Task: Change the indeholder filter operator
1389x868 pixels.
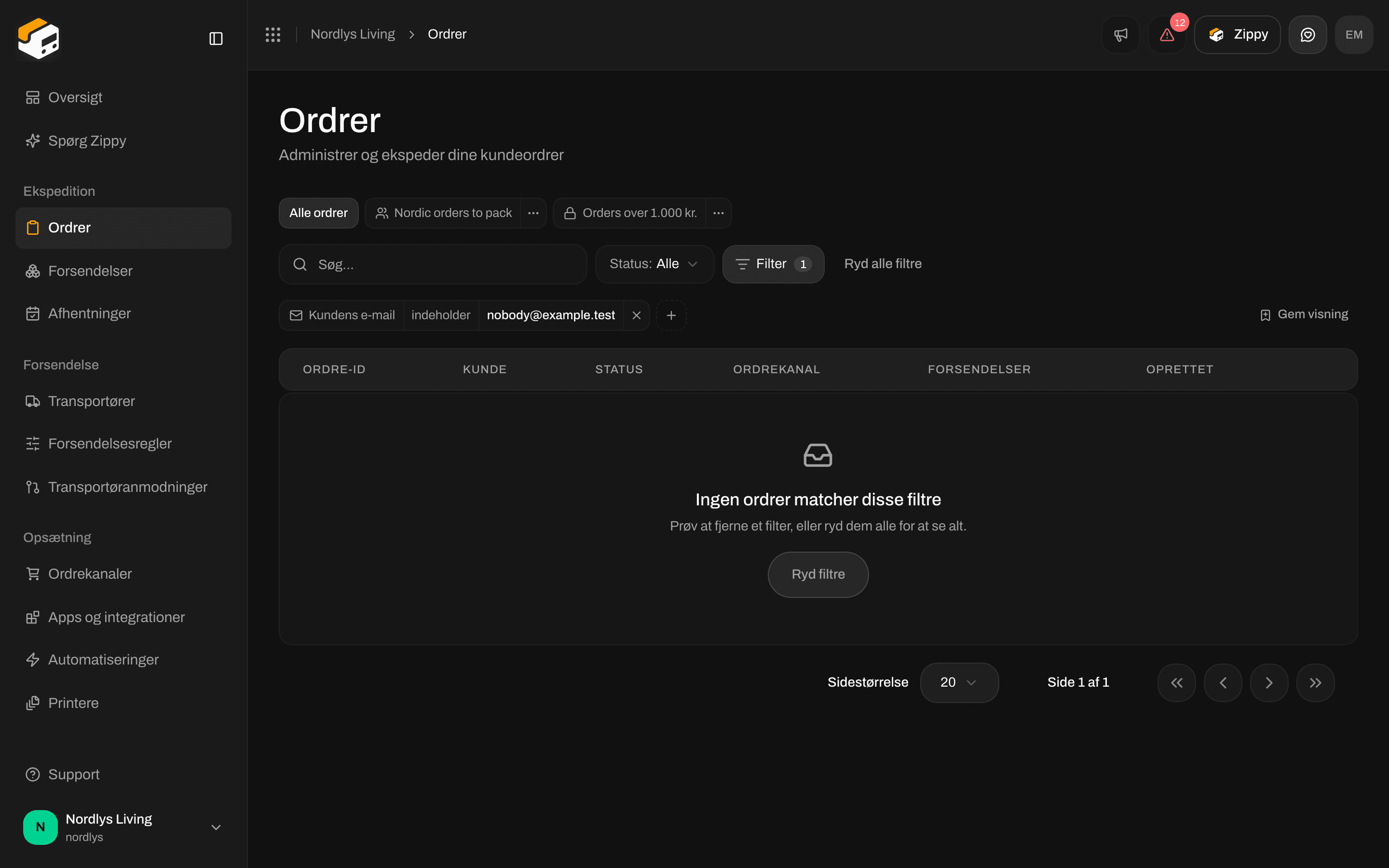Action: (x=441, y=315)
